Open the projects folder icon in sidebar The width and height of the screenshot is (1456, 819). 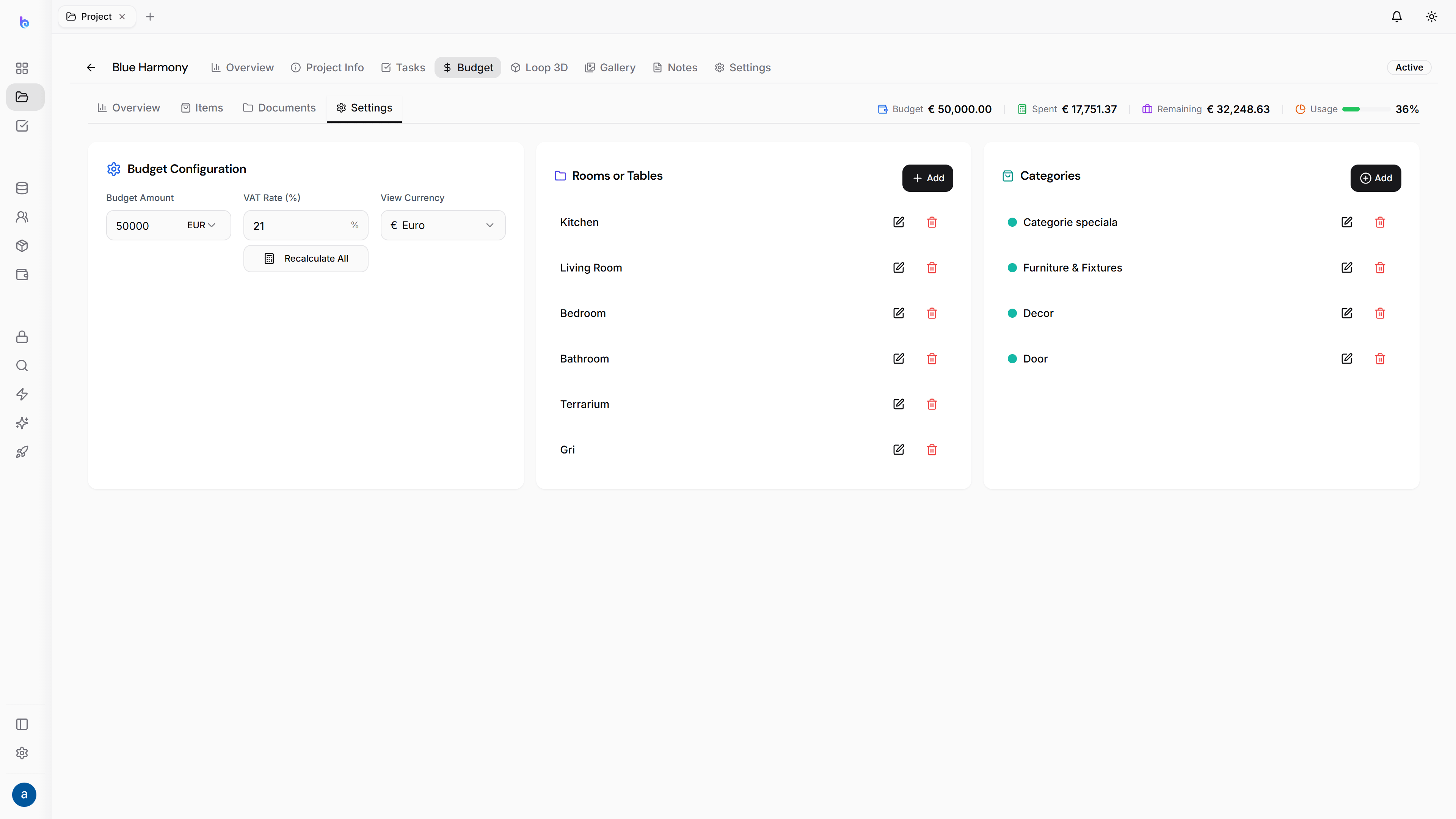point(22,97)
